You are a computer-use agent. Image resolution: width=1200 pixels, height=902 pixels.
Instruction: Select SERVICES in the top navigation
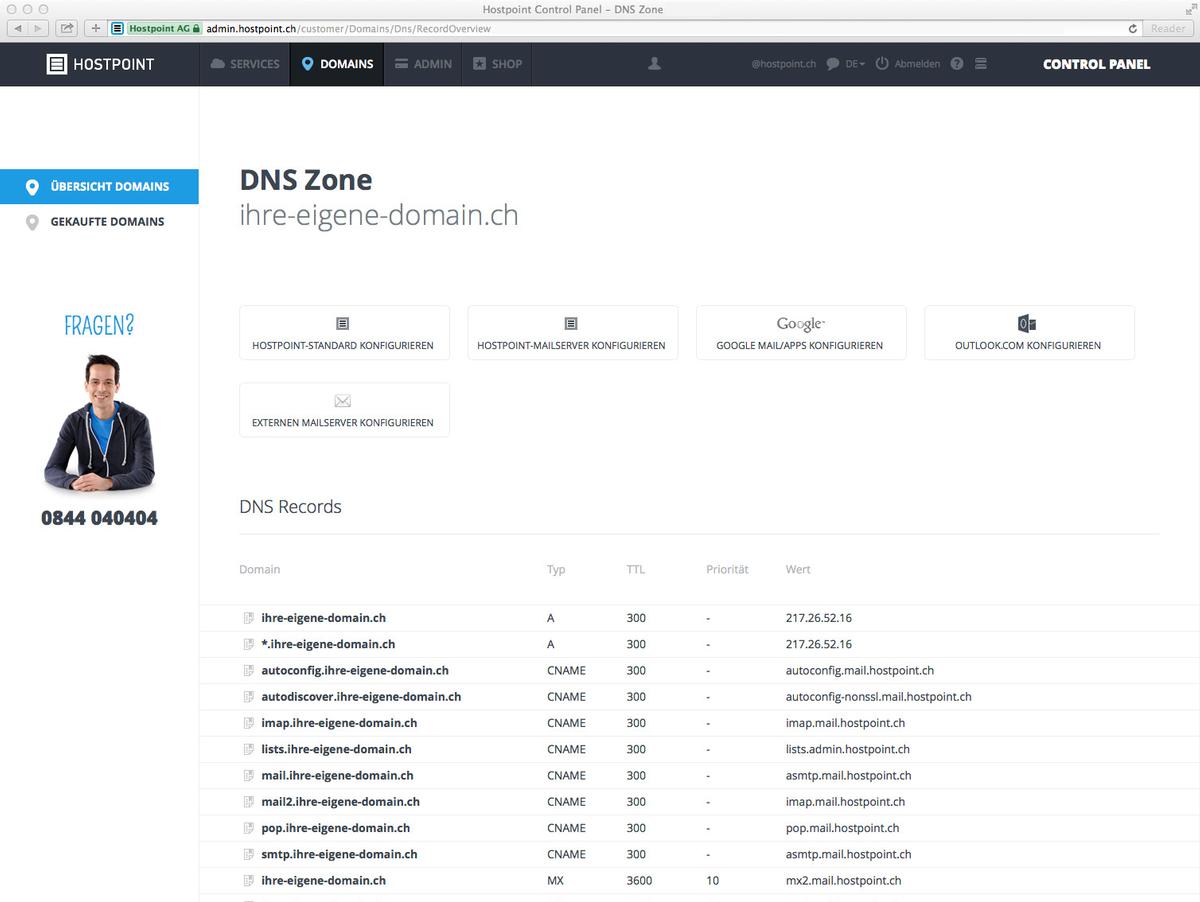click(x=244, y=63)
